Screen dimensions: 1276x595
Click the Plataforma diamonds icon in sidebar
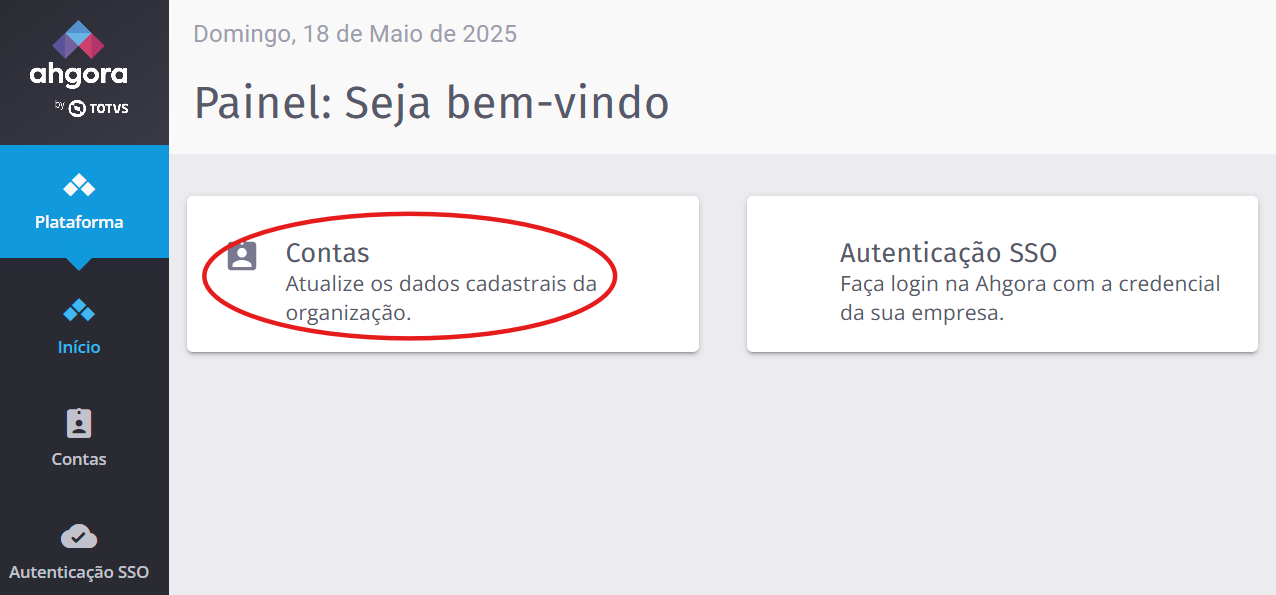79,185
